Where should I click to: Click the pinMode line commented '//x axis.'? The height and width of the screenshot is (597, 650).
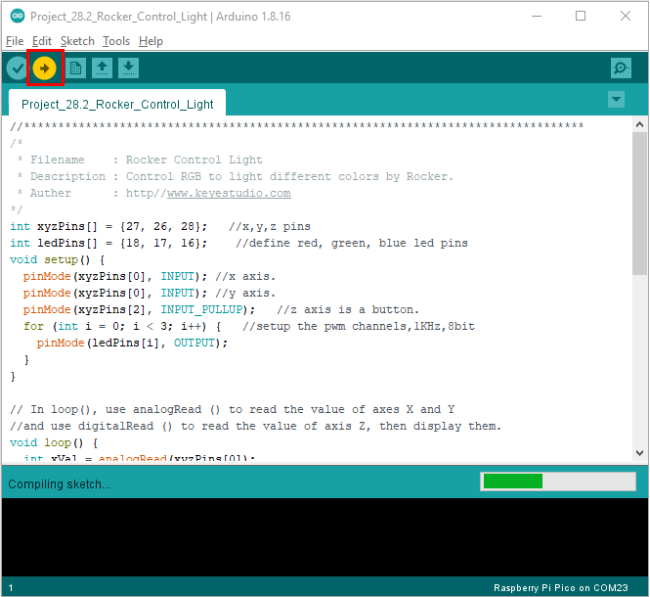pyautogui.click(x=149, y=276)
